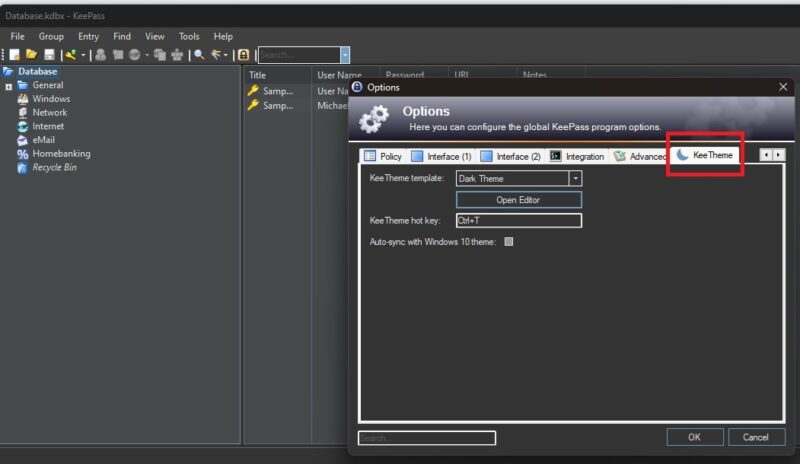The width and height of the screenshot is (800, 464).
Task: Click the Perform Auto-Type toolbar icon
Action: (x=177, y=55)
